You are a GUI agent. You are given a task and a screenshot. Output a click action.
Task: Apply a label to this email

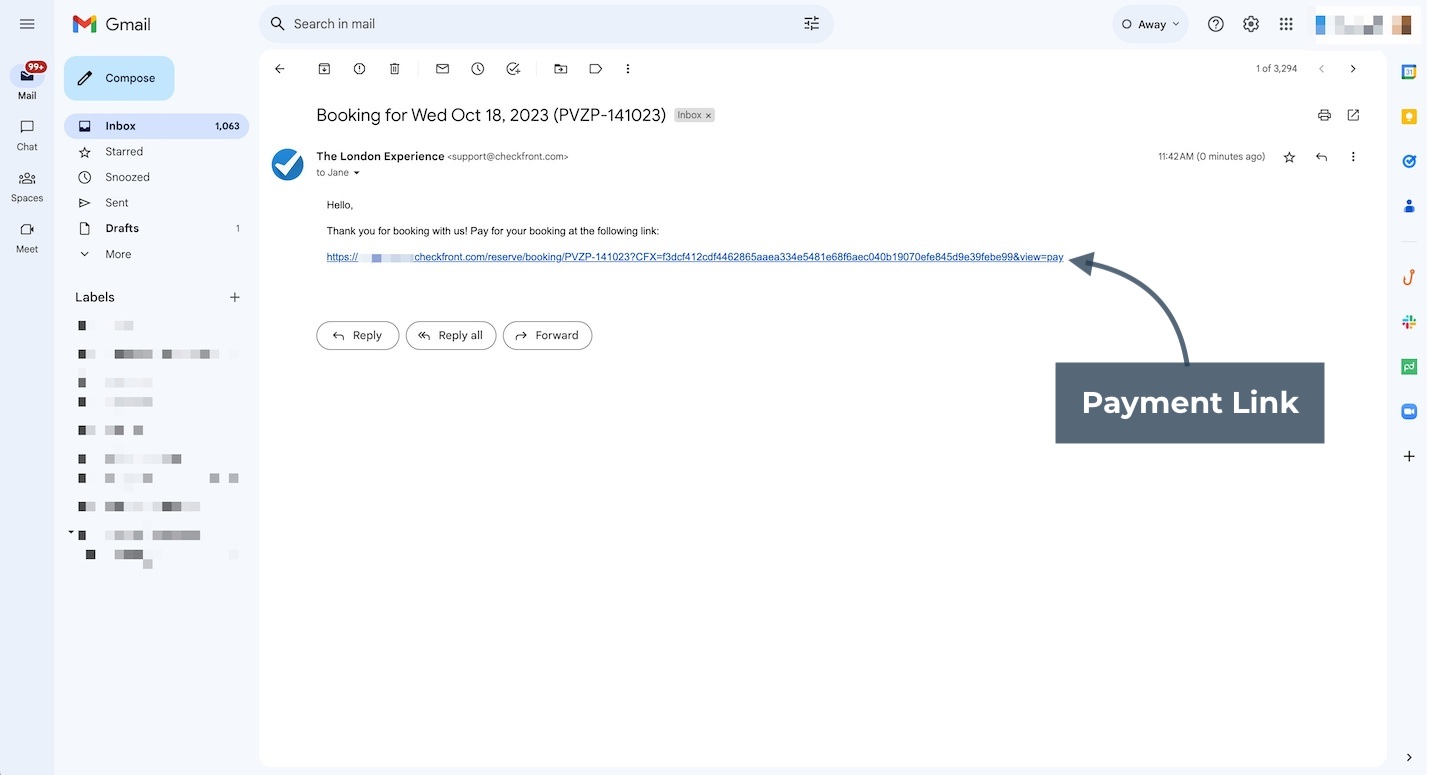coord(596,69)
